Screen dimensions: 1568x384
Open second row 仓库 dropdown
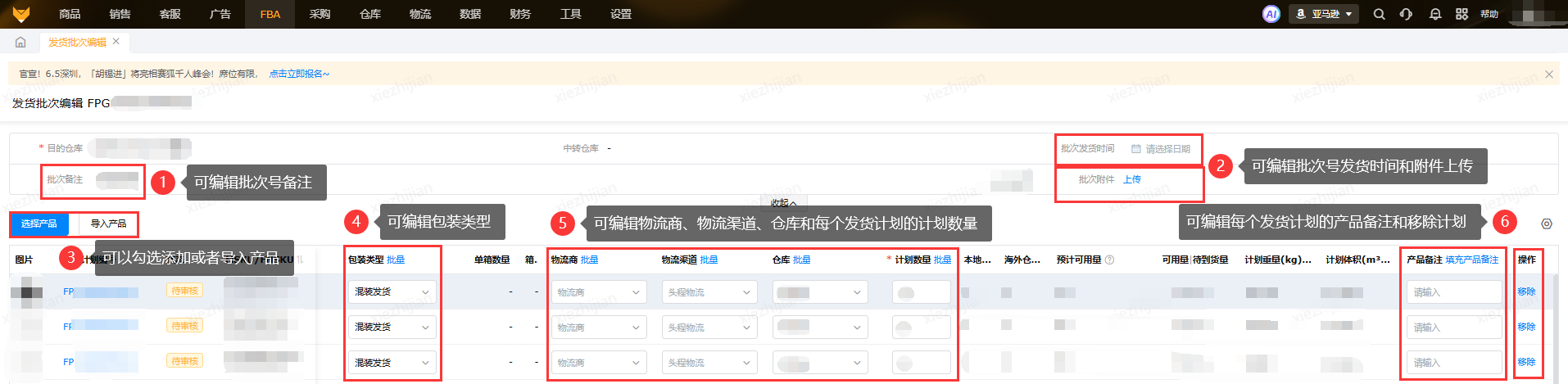(820, 328)
